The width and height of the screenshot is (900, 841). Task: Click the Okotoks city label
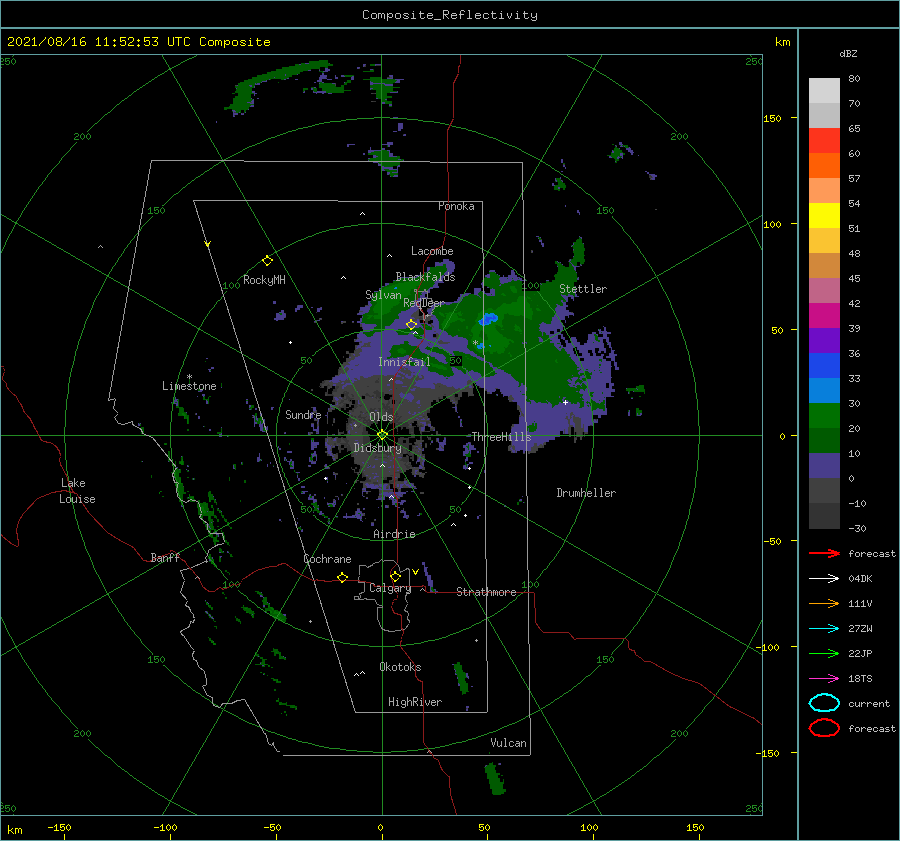[400, 667]
